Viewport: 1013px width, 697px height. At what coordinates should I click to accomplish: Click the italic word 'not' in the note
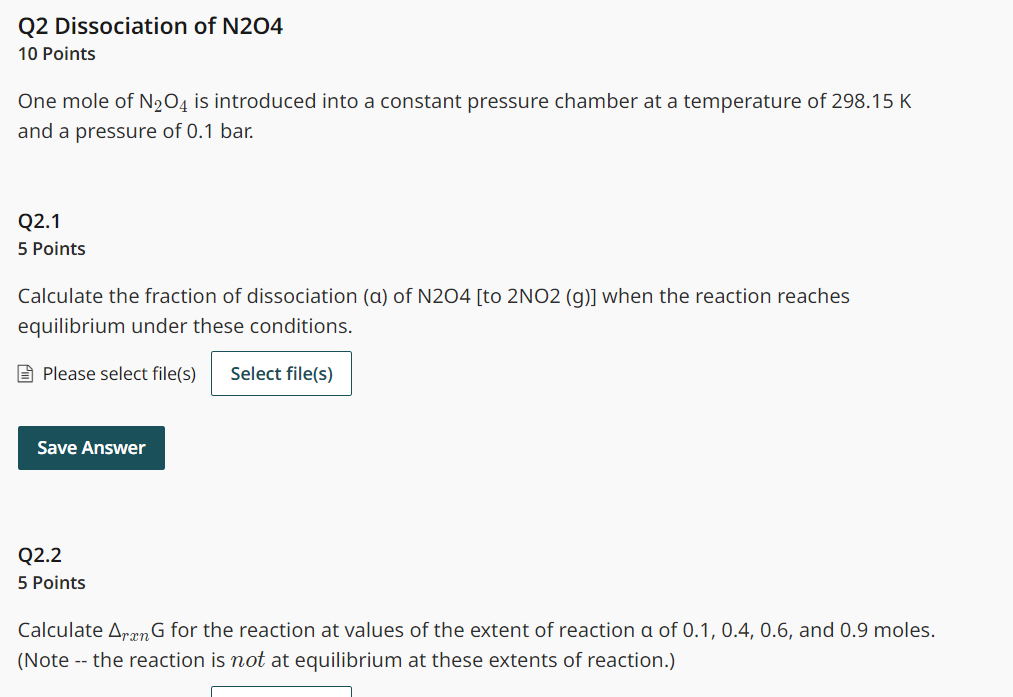[246, 660]
